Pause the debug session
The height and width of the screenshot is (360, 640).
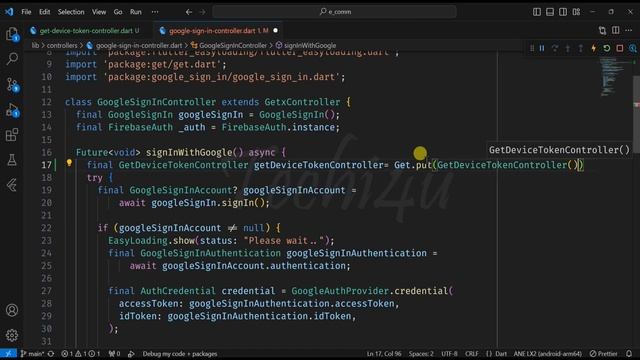pyautogui.click(x=542, y=49)
